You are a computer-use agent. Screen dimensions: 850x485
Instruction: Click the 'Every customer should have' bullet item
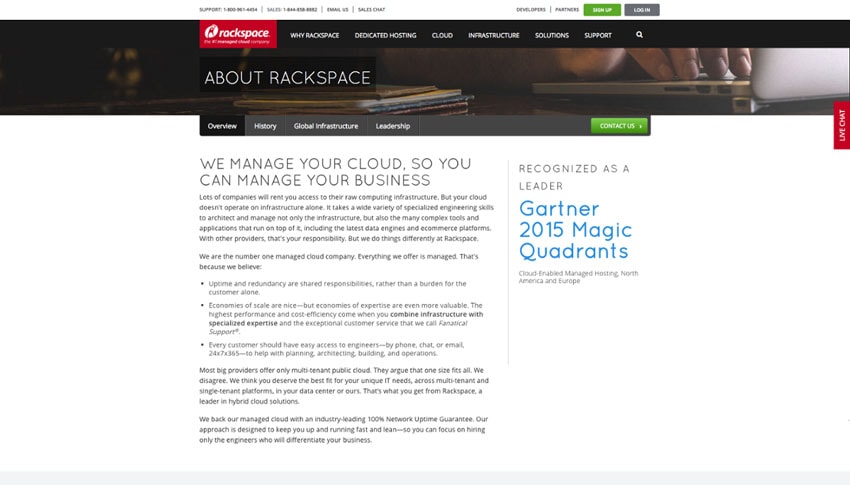point(336,349)
